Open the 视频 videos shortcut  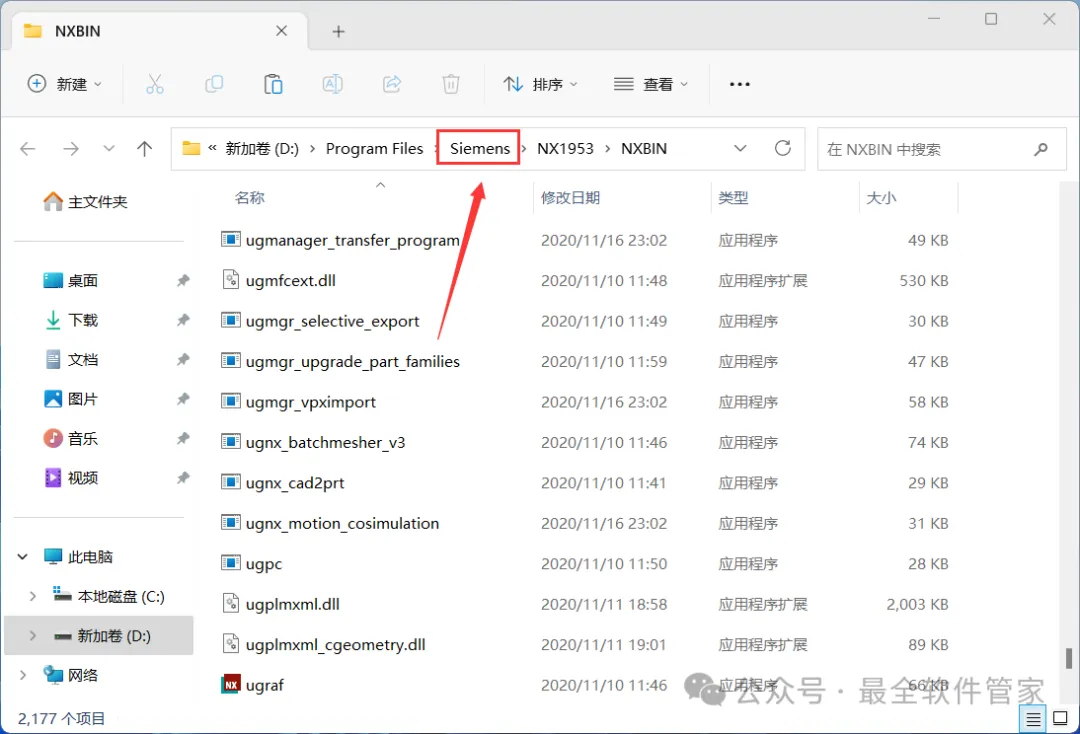(71, 477)
